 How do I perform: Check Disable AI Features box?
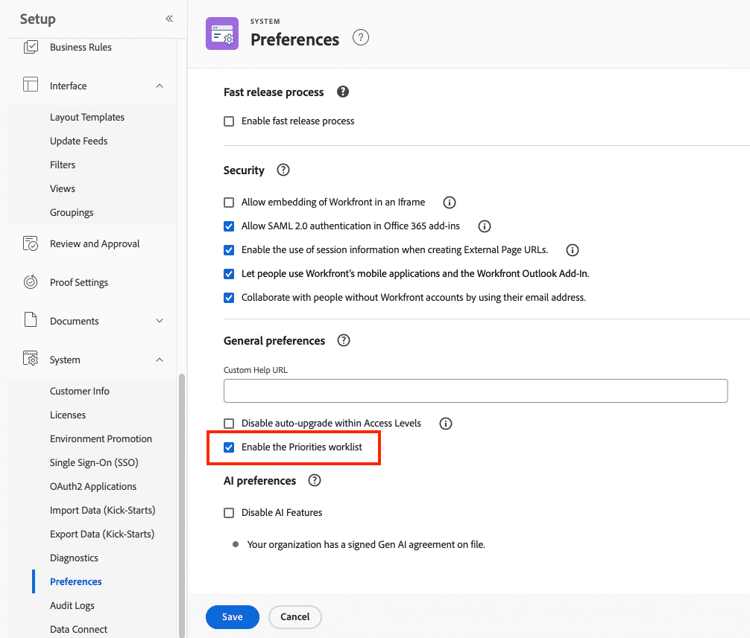229,513
